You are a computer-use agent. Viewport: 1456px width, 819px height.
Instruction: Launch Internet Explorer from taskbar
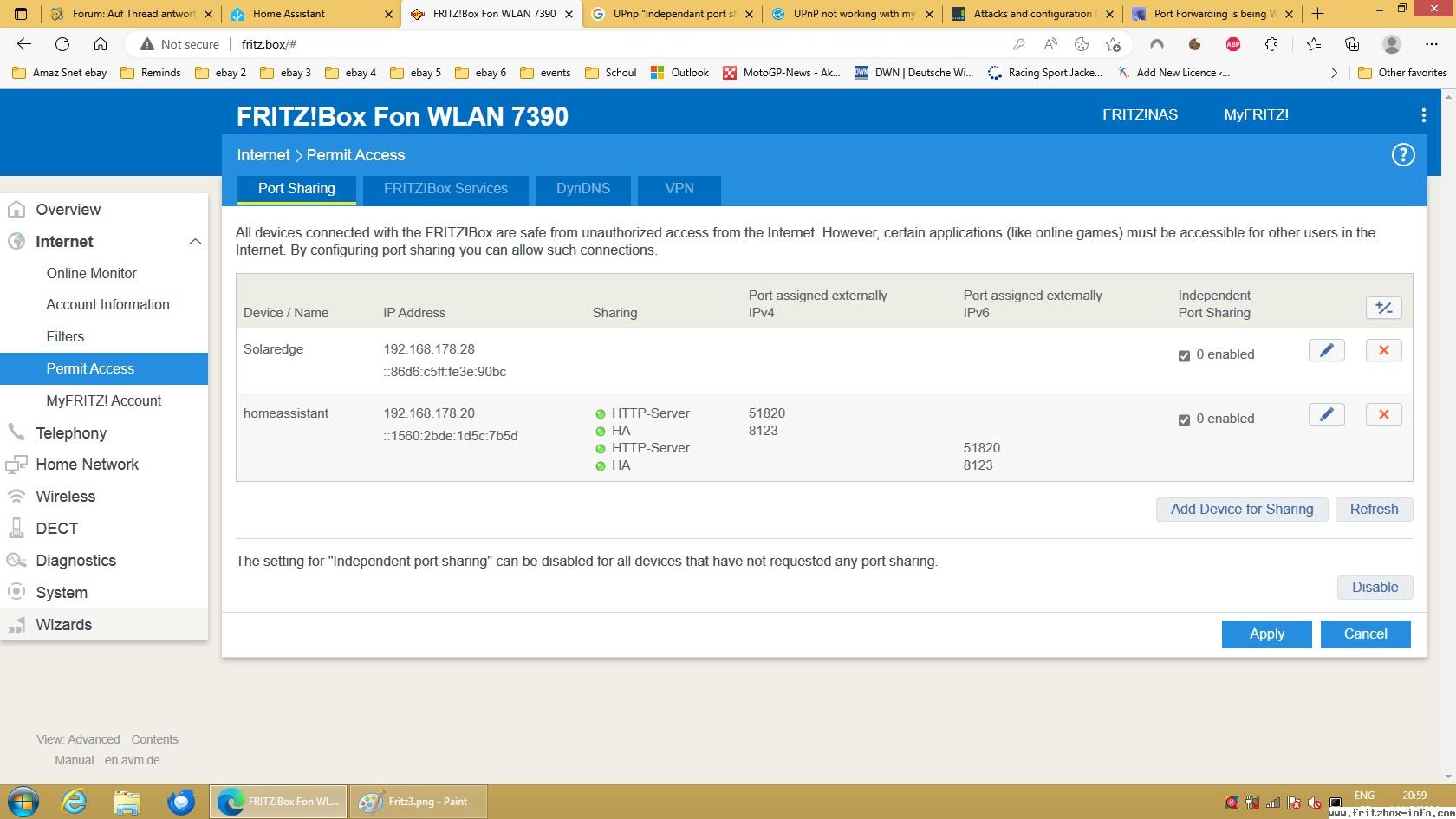tap(75, 802)
